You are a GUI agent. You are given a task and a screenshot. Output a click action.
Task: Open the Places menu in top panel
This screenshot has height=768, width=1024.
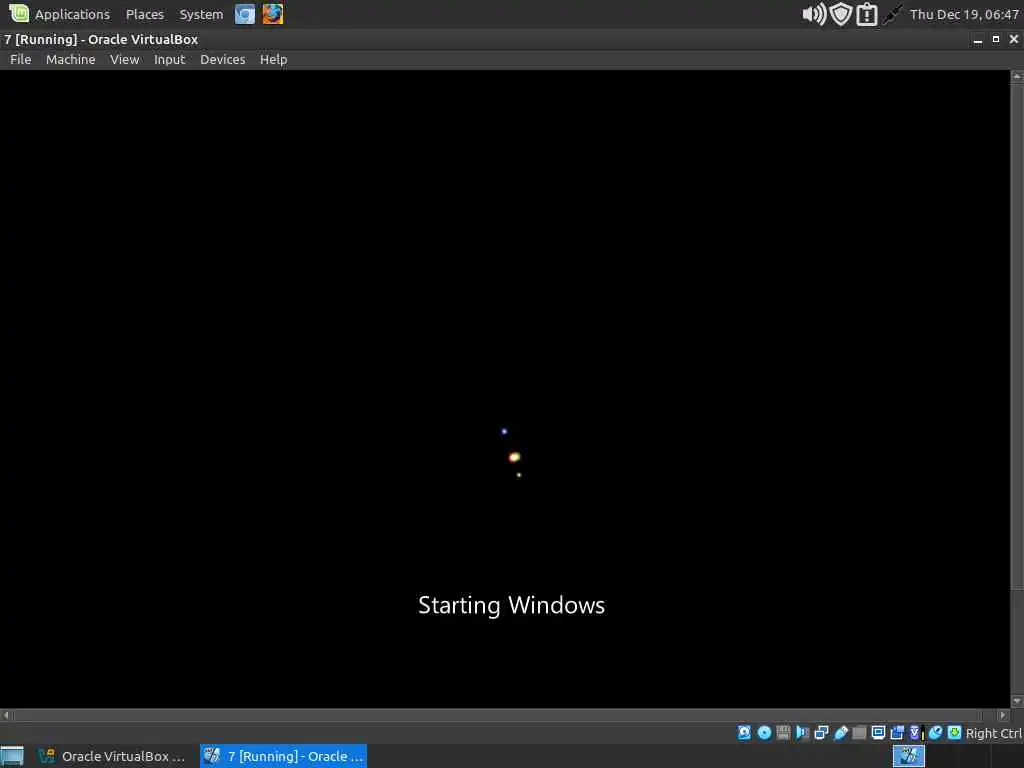pyautogui.click(x=144, y=14)
